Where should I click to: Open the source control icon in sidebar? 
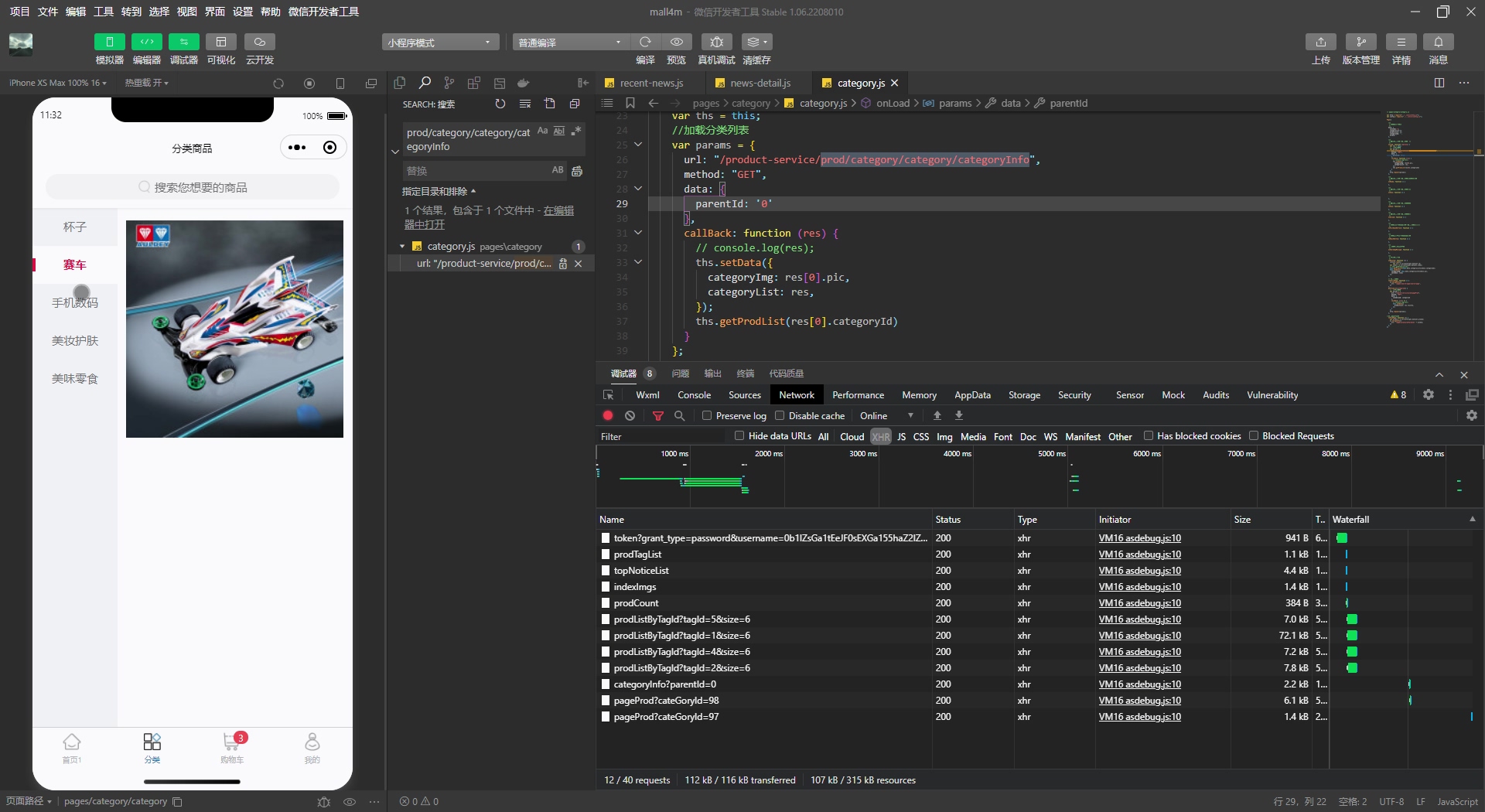[x=449, y=83]
